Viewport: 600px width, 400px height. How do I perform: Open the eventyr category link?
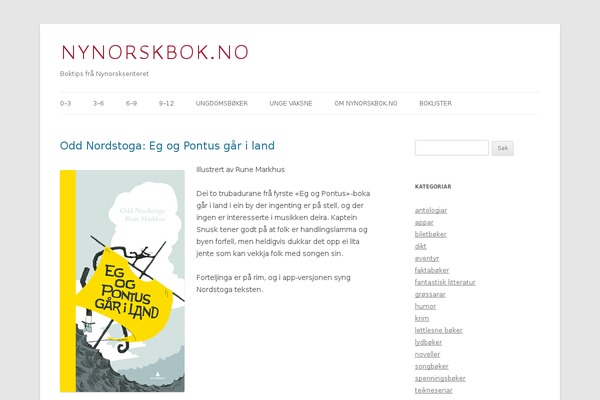[427, 258]
